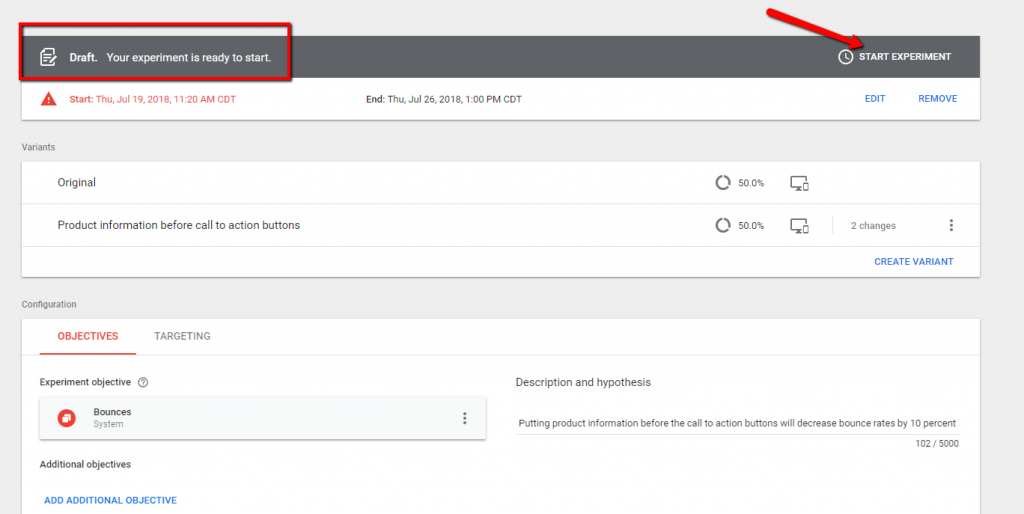Click the Original variant traffic weight circle
The width and height of the screenshot is (1024, 514).
pyautogui.click(x=723, y=183)
